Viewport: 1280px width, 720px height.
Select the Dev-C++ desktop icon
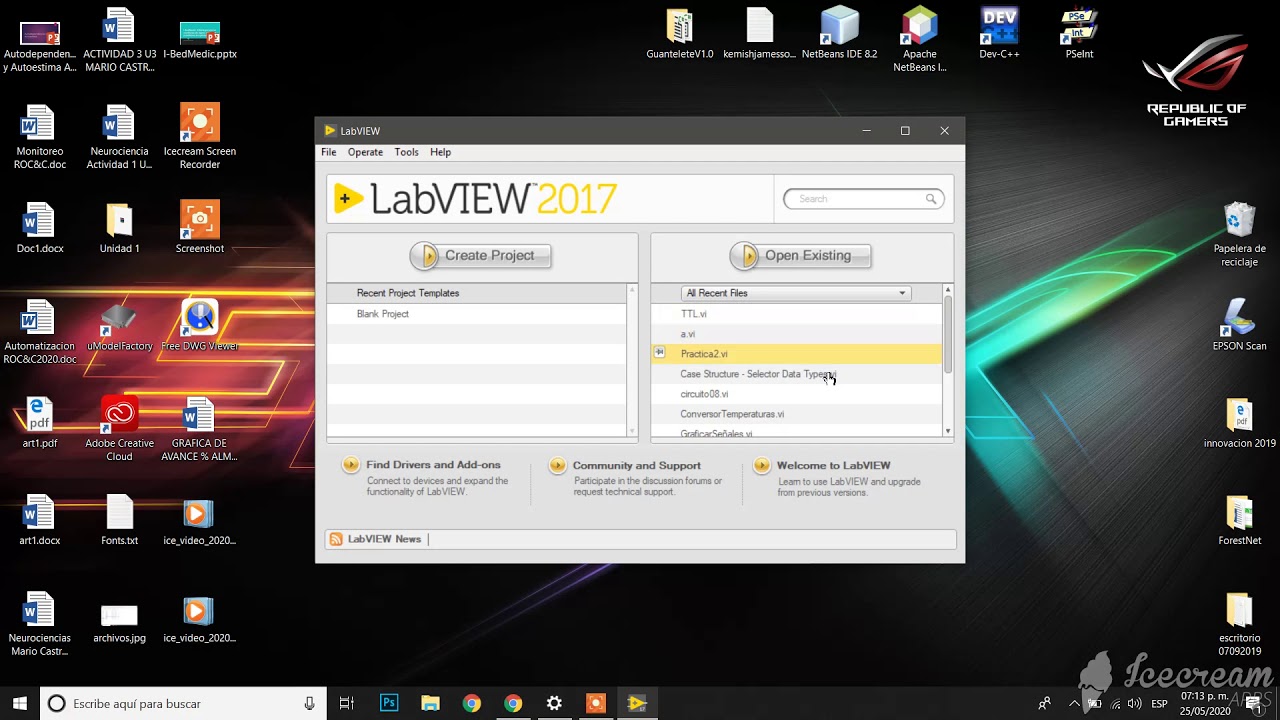click(999, 33)
